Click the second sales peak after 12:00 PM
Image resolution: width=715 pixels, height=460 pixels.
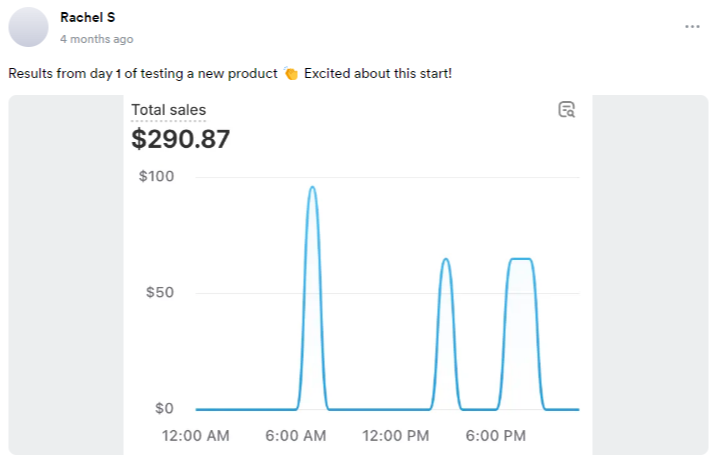point(445,260)
